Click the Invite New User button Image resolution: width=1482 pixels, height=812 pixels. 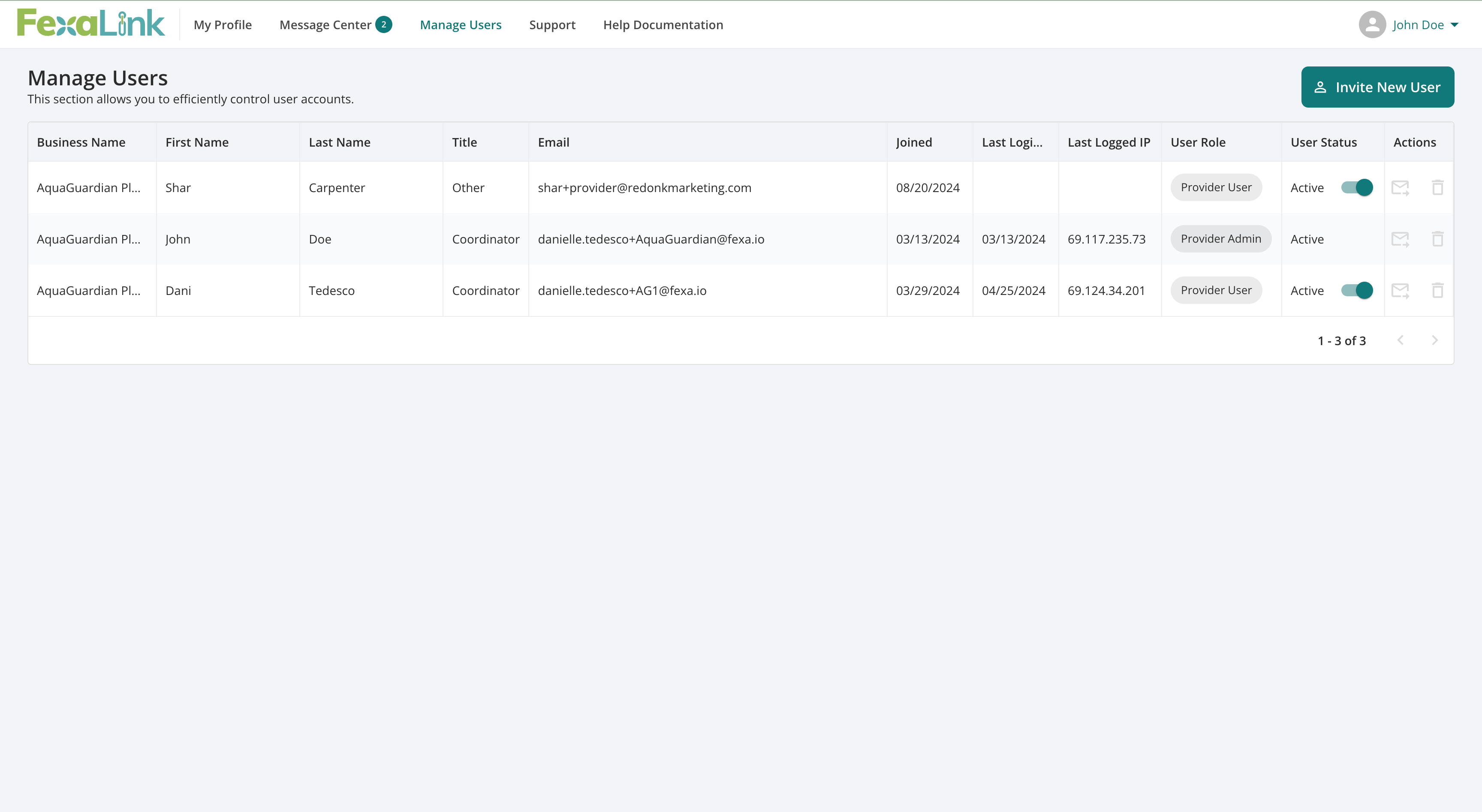(1377, 87)
